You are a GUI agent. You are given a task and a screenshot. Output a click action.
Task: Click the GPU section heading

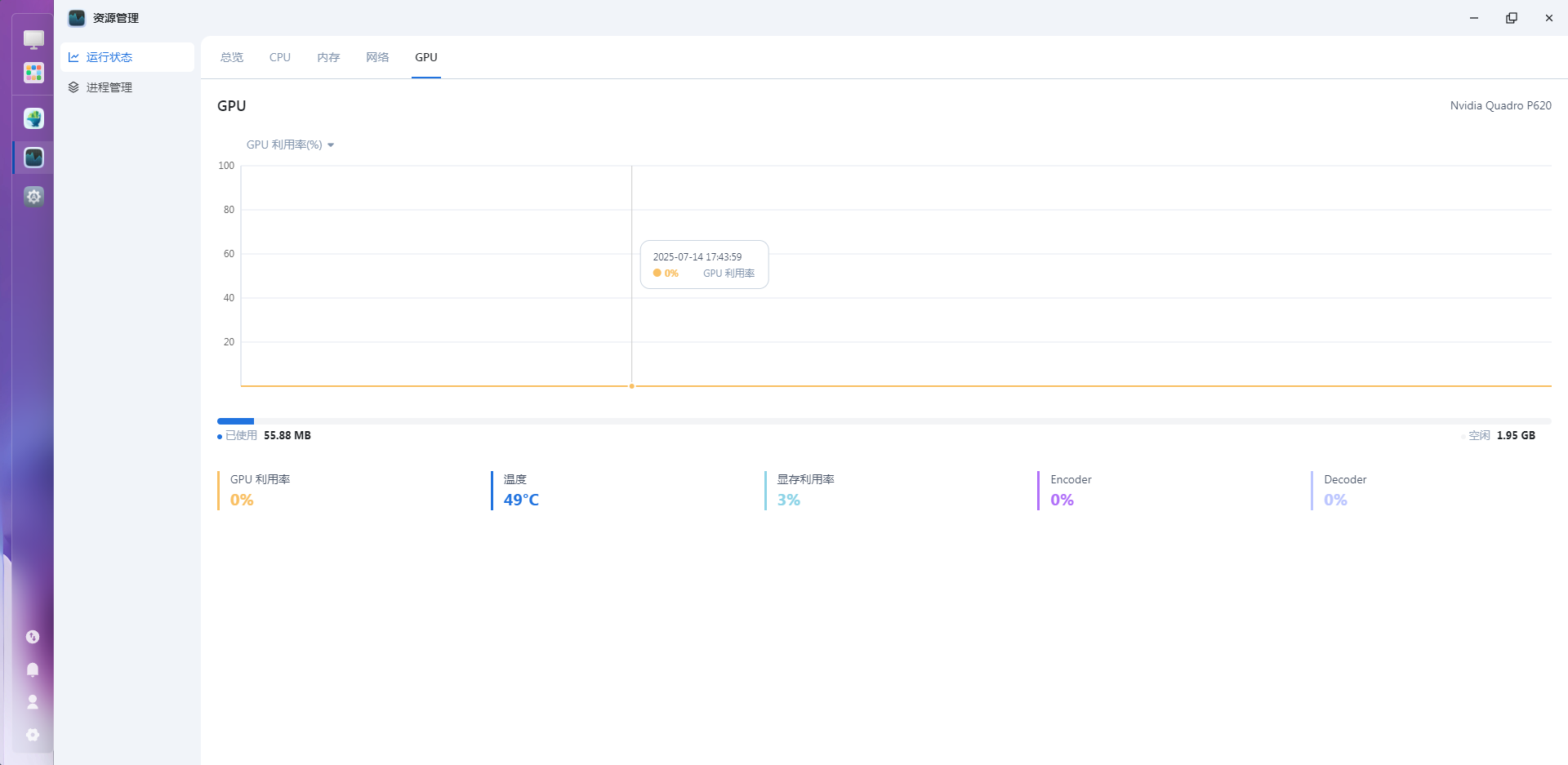pos(231,106)
